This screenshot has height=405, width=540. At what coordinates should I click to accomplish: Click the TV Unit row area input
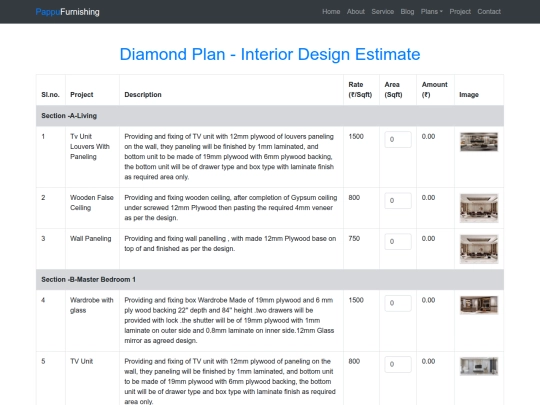(398, 364)
